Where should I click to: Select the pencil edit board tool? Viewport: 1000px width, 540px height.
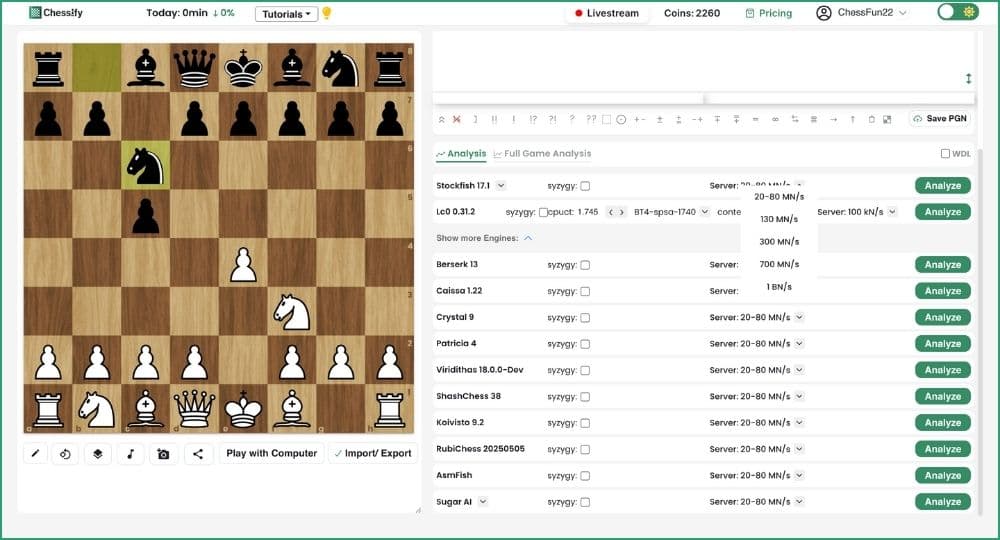coord(35,453)
